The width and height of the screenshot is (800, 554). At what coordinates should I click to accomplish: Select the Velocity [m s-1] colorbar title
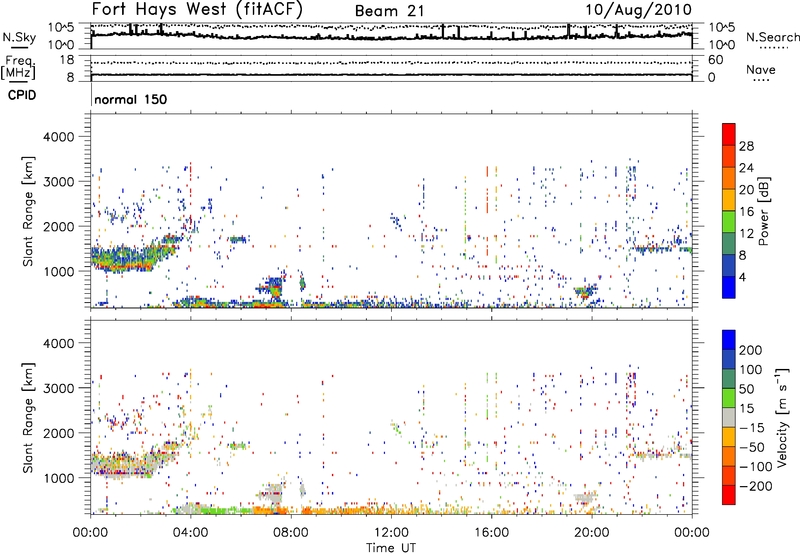[x=782, y=417]
